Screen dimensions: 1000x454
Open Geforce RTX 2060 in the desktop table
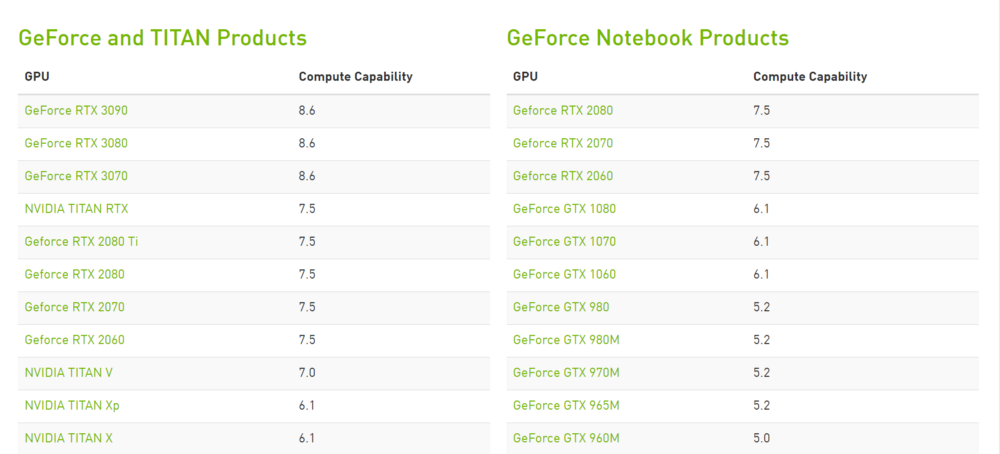(x=74, y=340)
